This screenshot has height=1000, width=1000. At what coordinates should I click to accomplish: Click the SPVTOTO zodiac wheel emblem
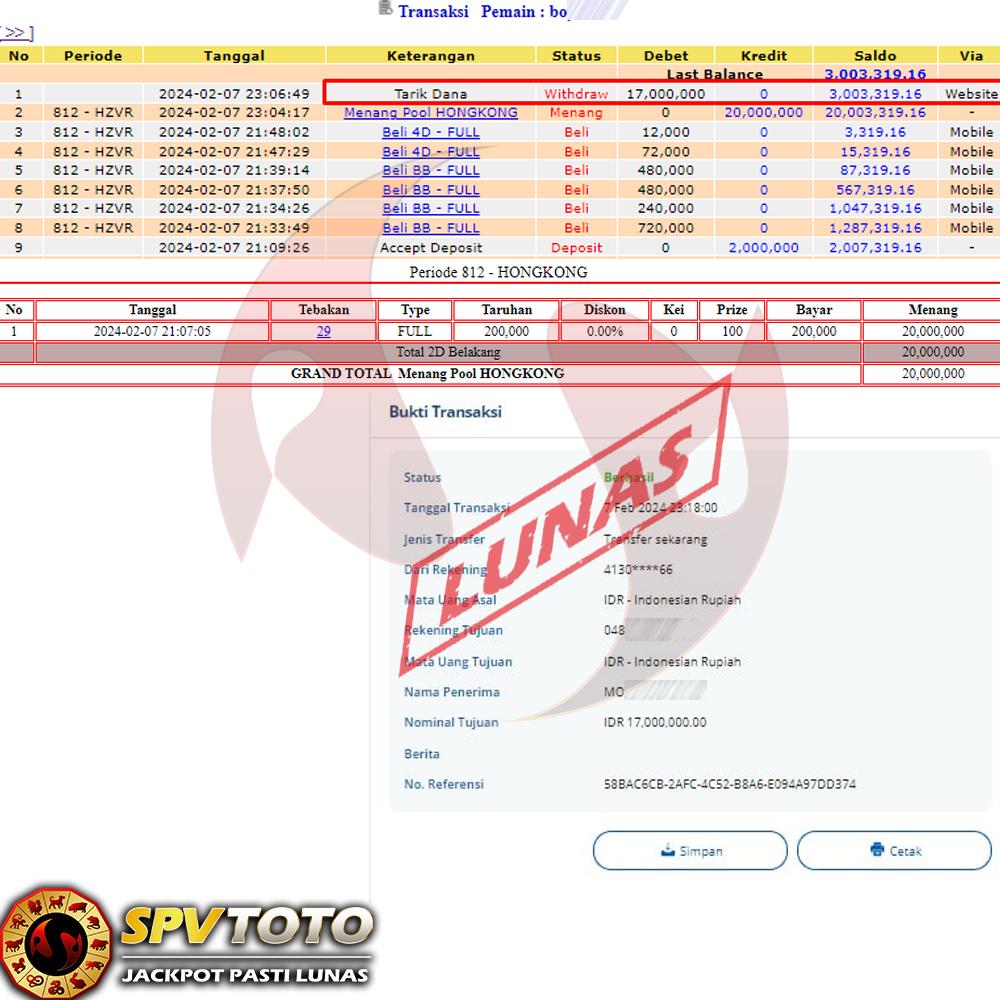[x=55, y=942]
